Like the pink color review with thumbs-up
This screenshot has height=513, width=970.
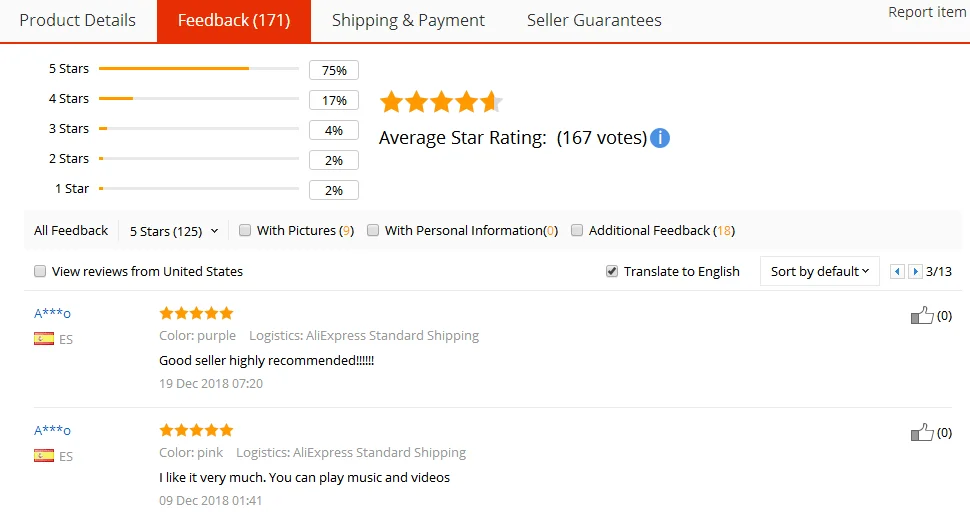point(922,433)
